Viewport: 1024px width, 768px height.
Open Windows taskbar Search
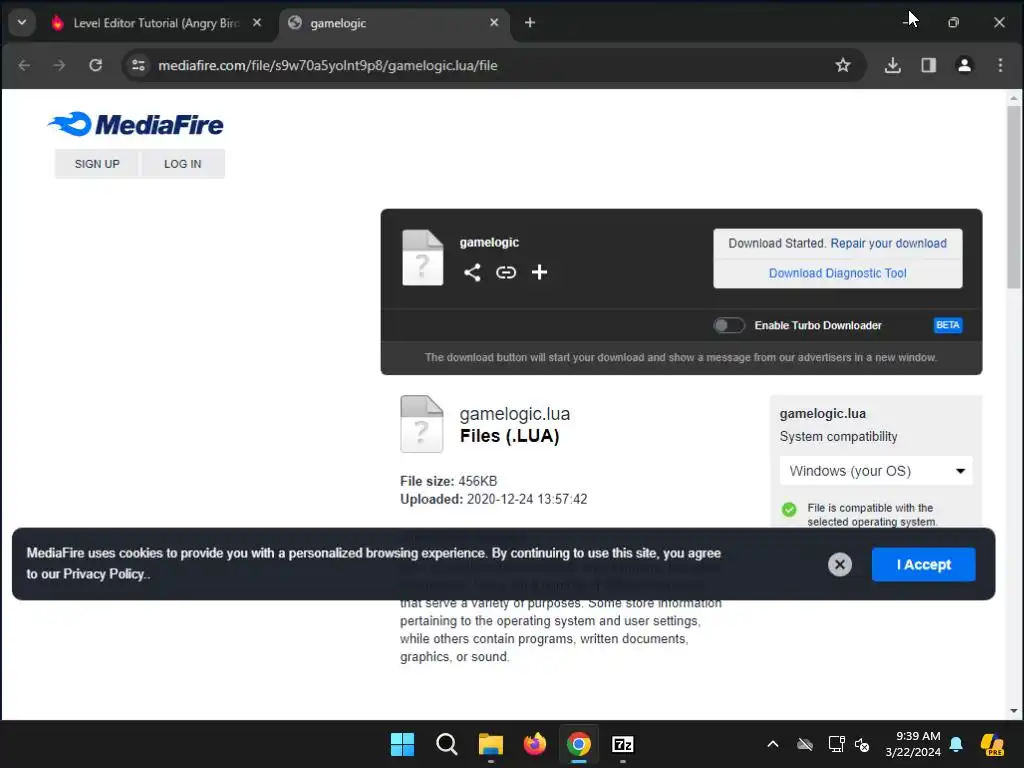point(447,744)
